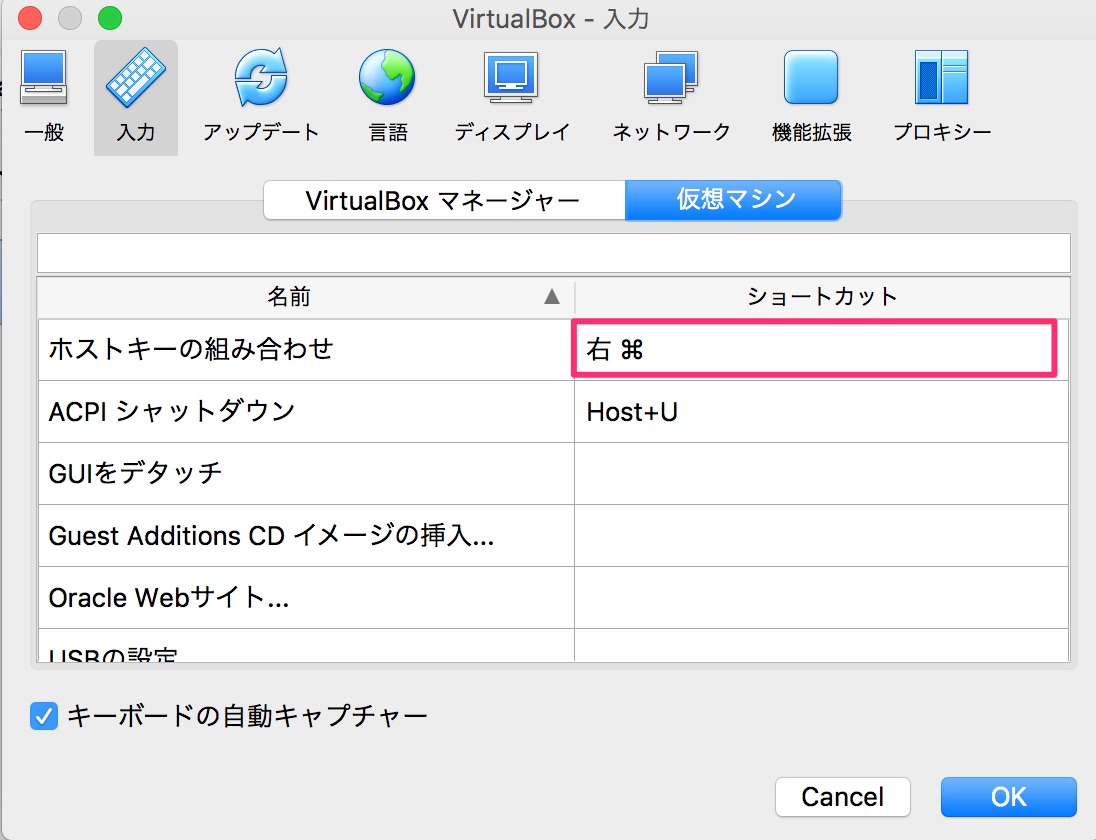Open the 一般 (General) settings icon
This screenshot has height=840, width=1096.
tap(44, 95)
